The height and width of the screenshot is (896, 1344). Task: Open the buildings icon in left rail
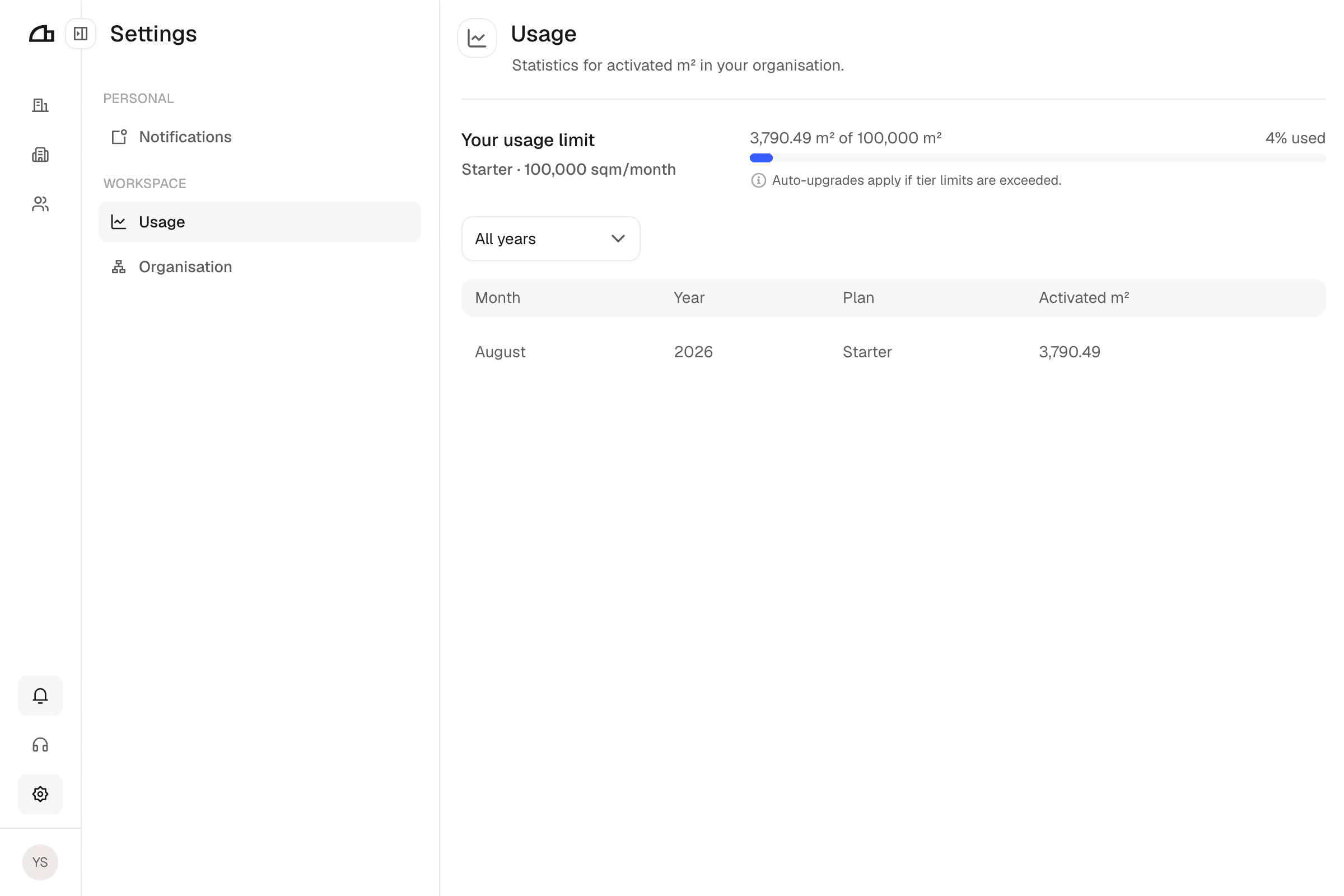pyautogui.click(x=40, y=105)
